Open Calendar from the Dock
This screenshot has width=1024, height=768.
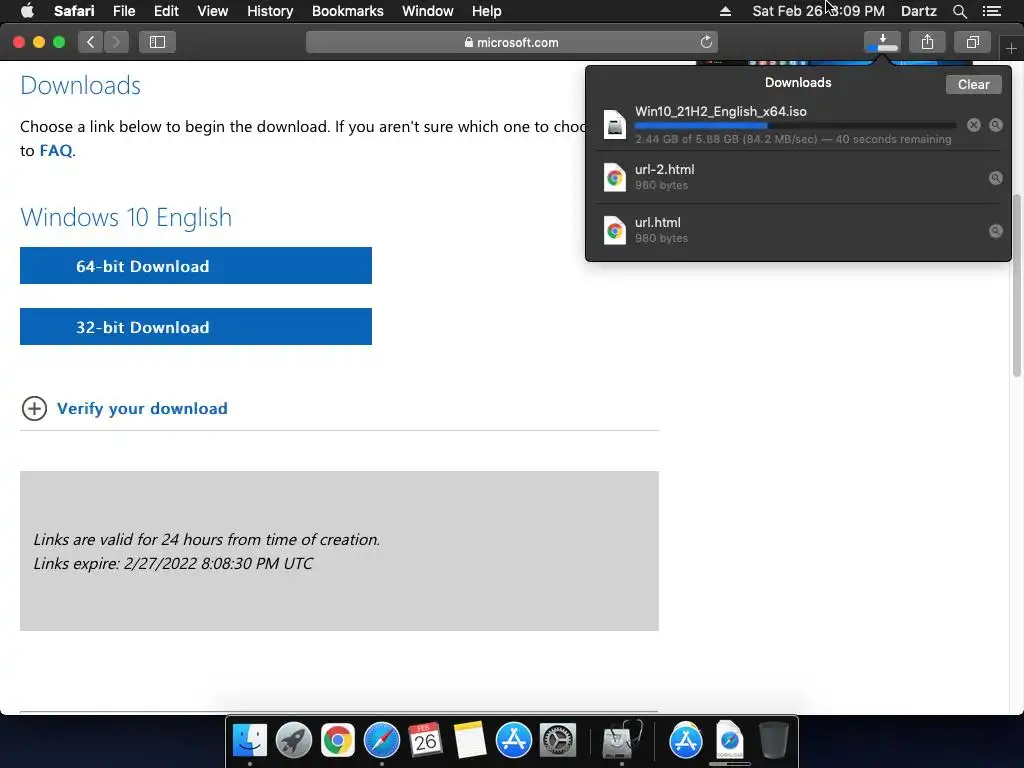click(x=425, y=740)
